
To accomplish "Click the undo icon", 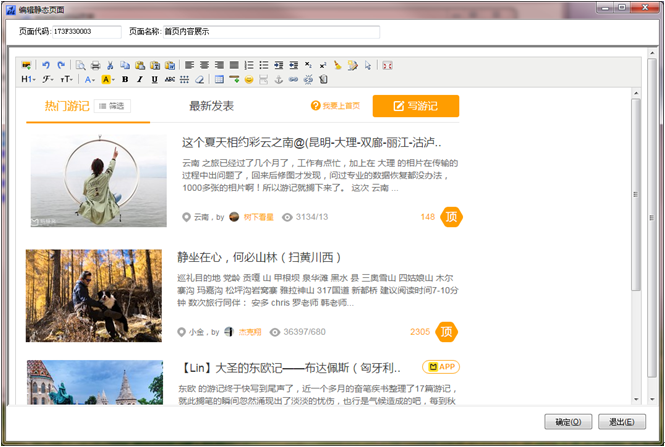I will coord(46,65).
